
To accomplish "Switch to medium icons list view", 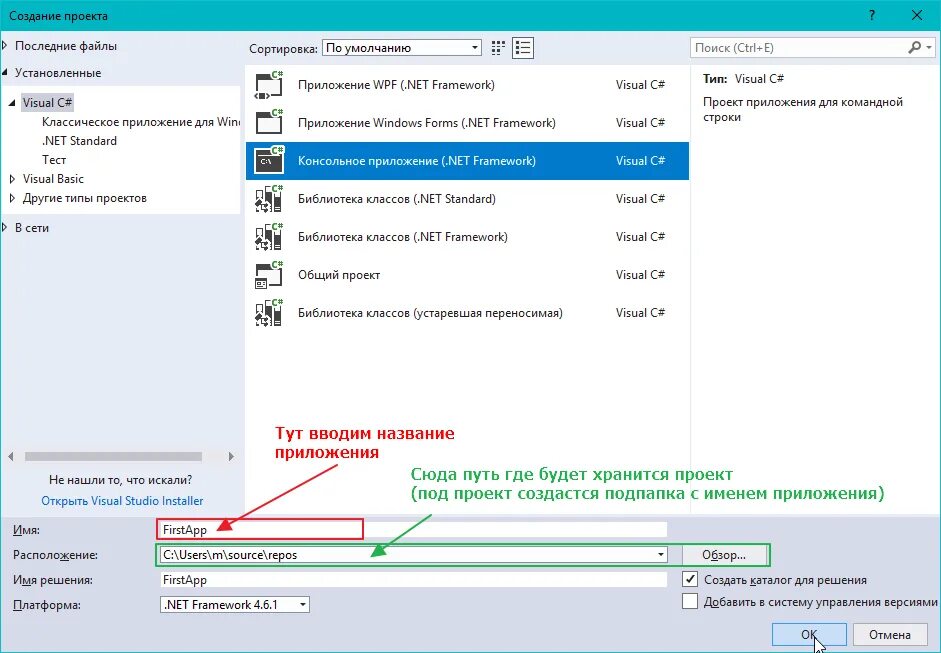I will click(x=523, y=48).
